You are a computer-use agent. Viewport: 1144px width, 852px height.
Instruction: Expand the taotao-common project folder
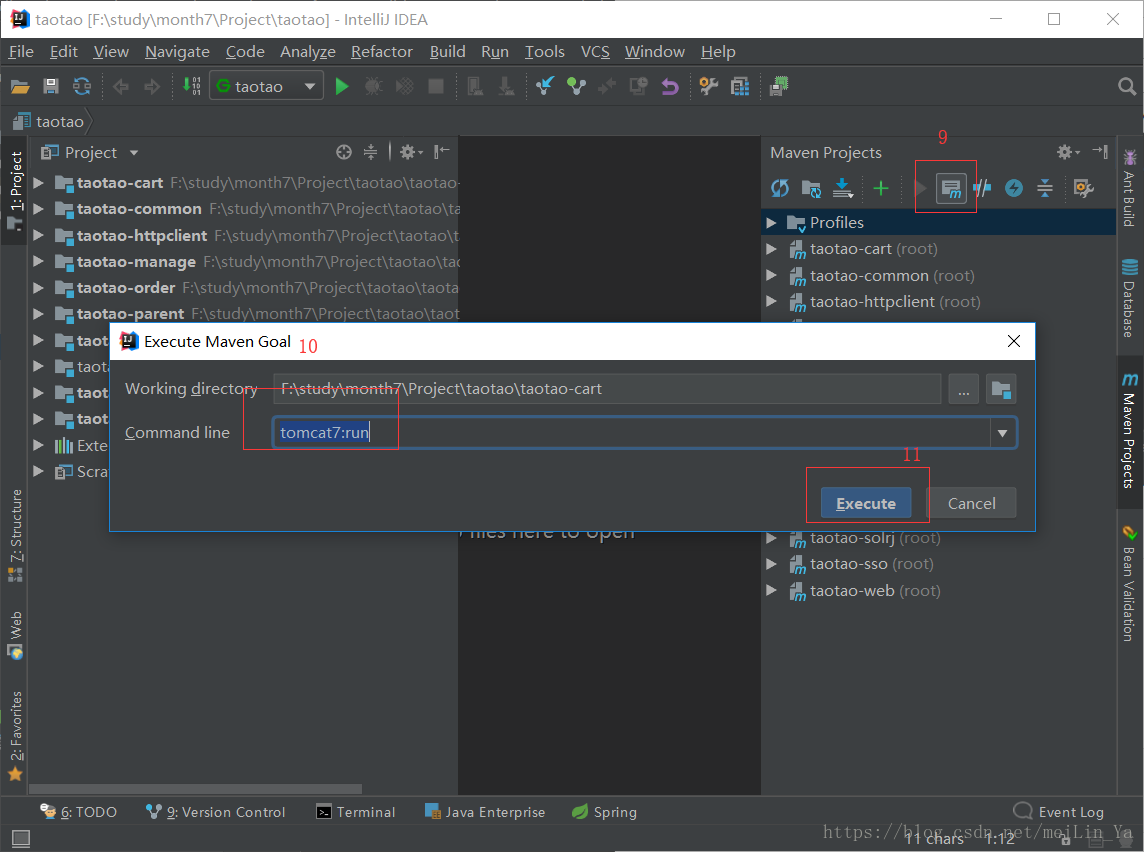click(x=39, y=209)
